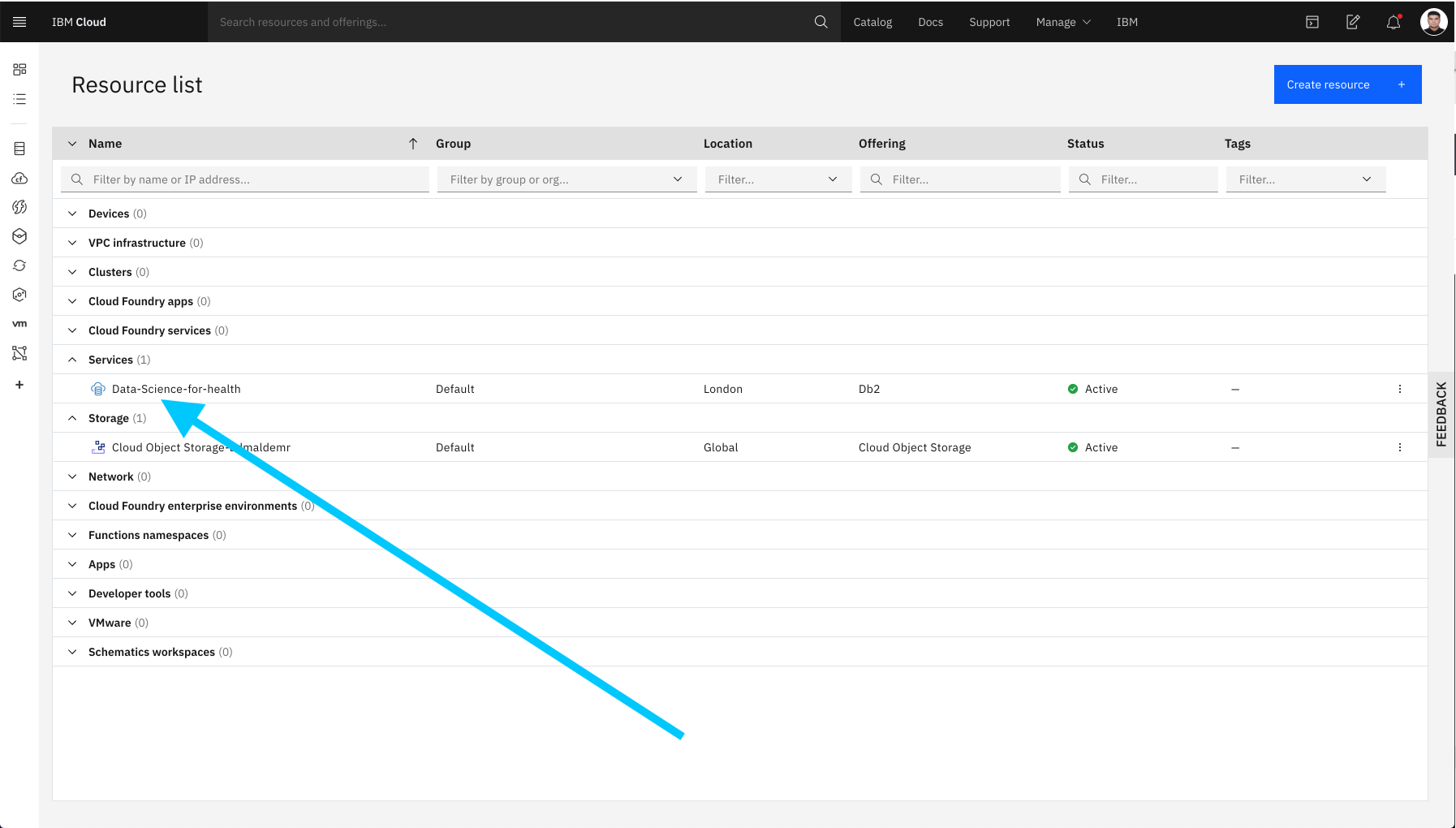
Task: Open Cloud Object Storage resource link
Action: 200,447
